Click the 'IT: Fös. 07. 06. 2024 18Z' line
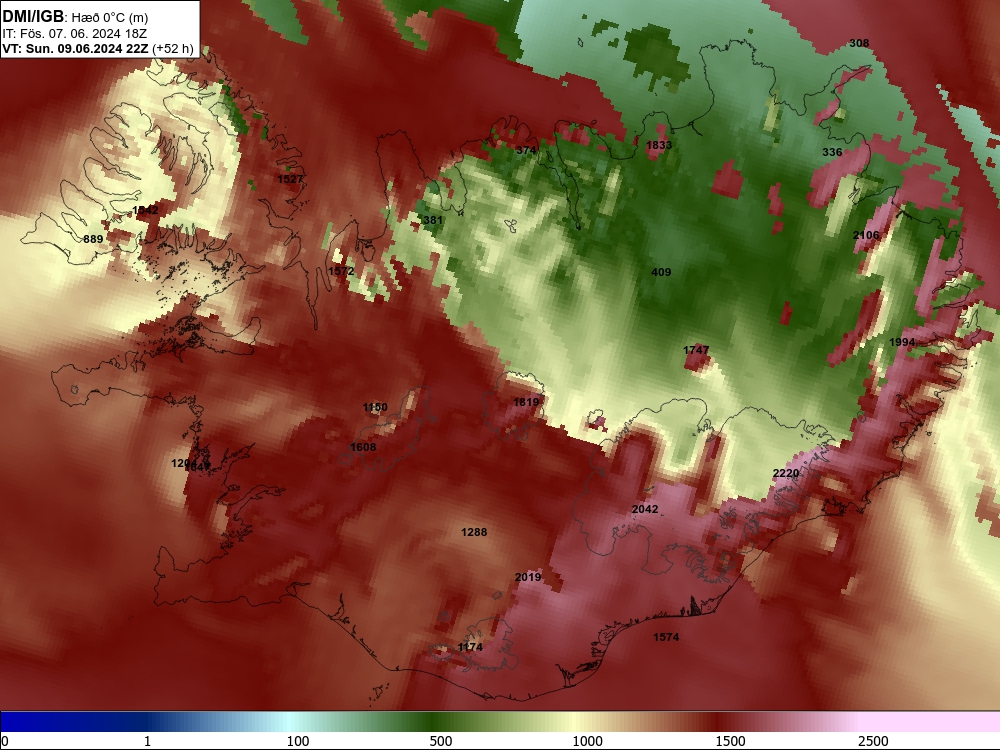 pyautogui.click(x=75, y=33)
